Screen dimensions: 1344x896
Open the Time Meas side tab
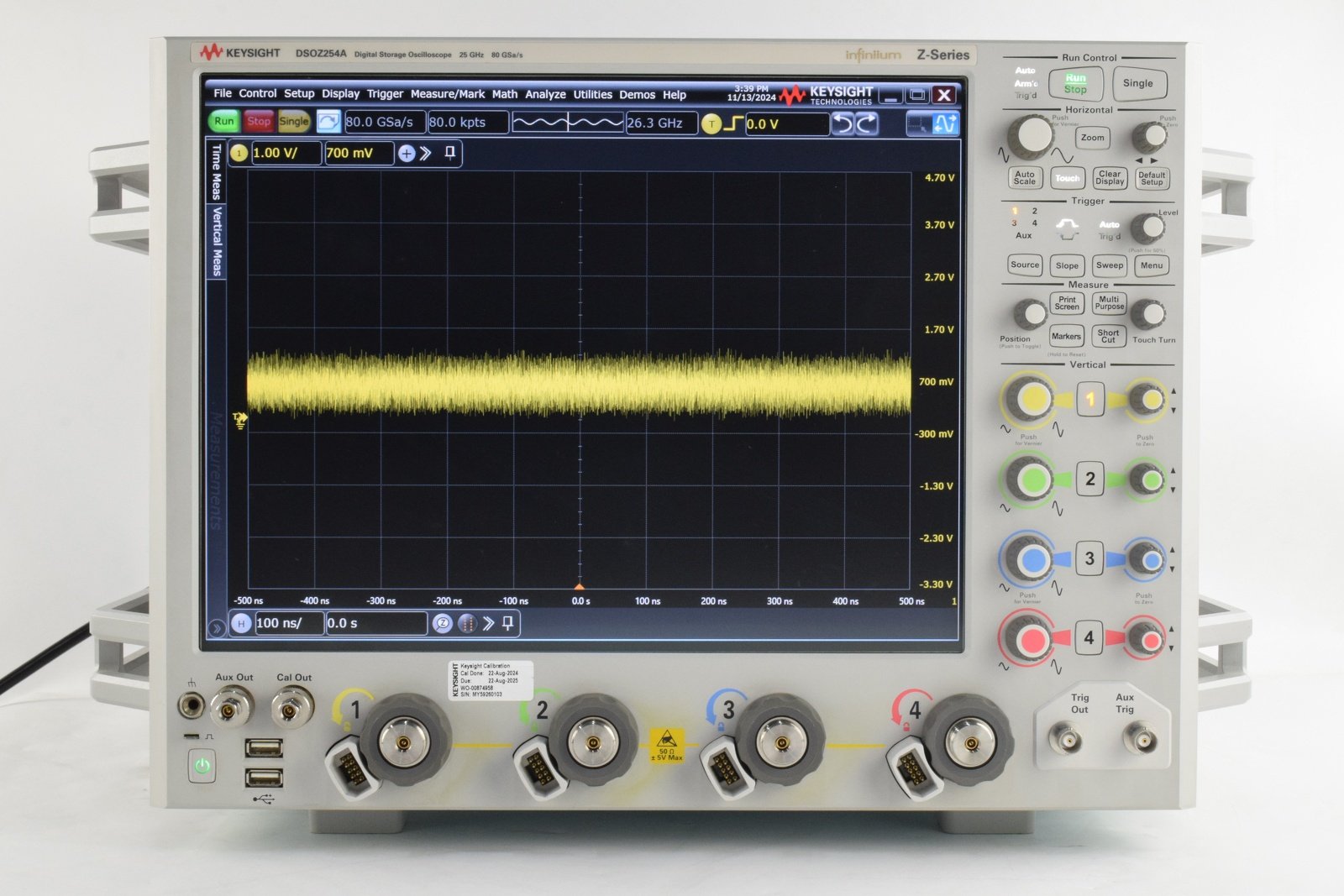pos(217,170)
